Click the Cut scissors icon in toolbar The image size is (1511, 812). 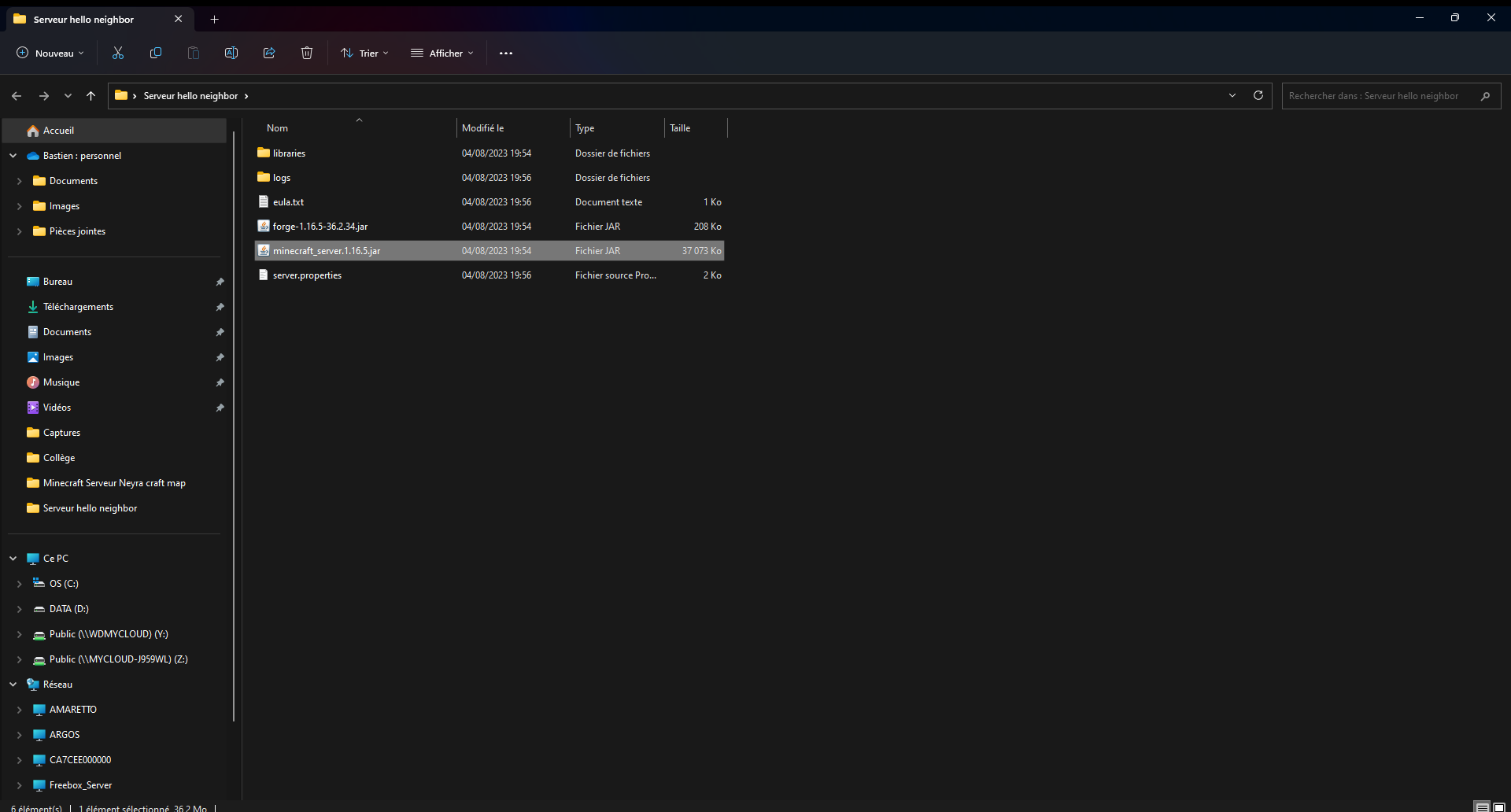[118, 53]
